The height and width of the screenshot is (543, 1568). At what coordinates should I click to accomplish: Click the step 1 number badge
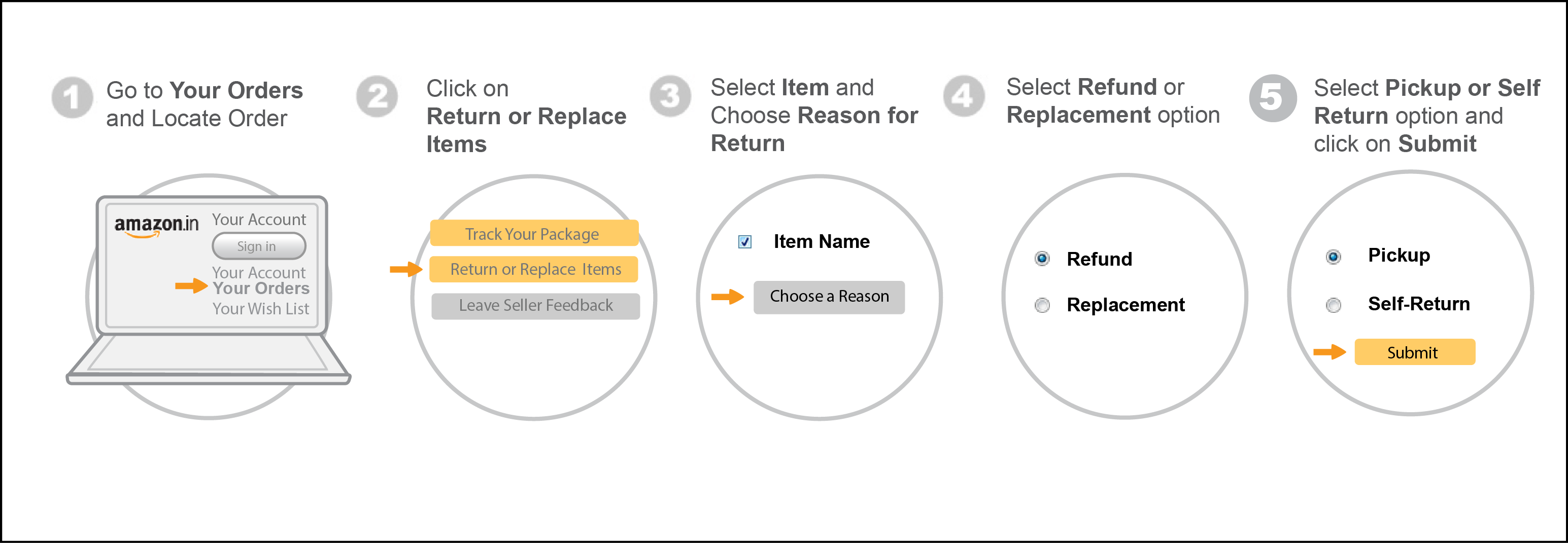[x=73, y=97]
